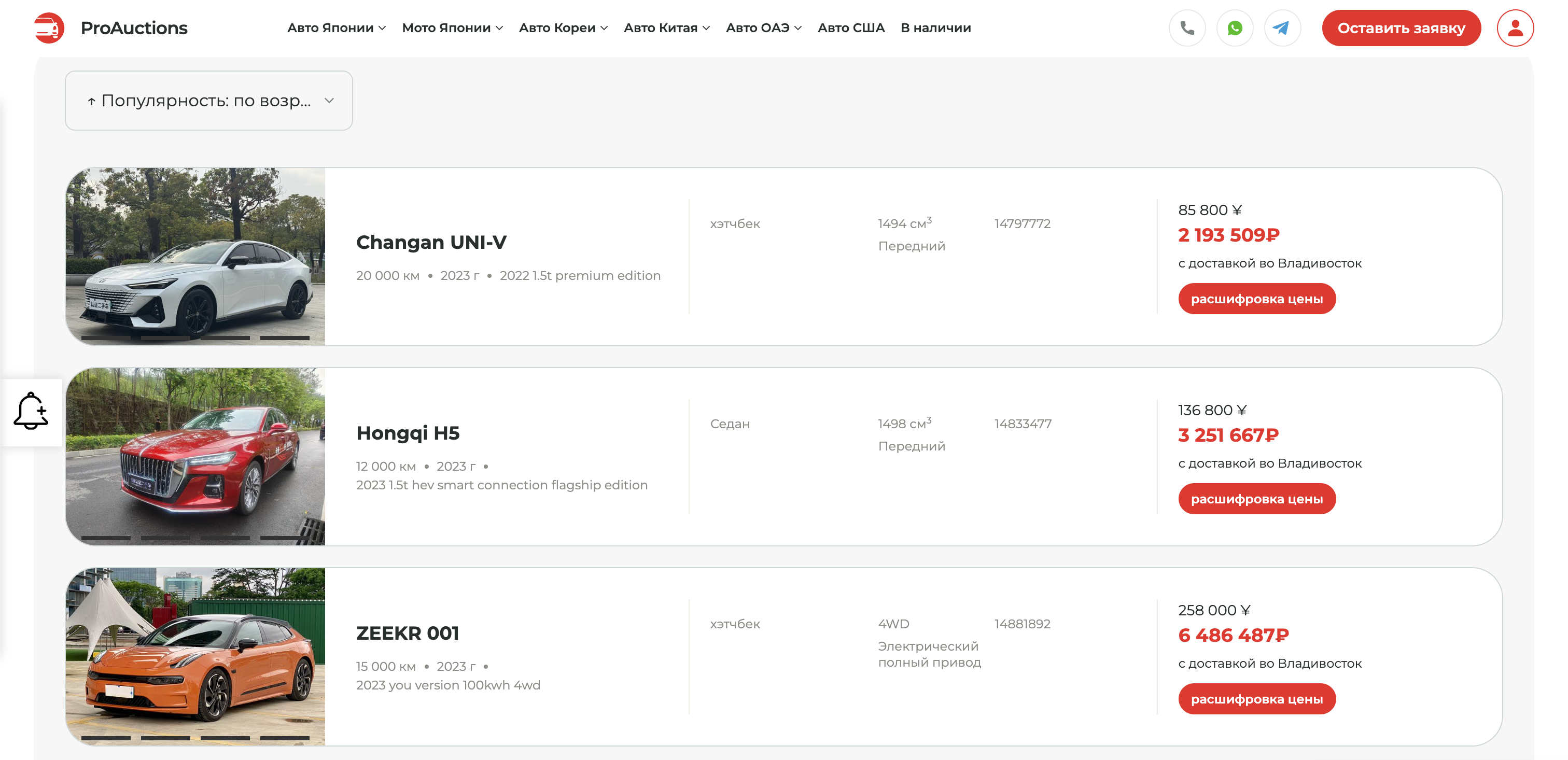Click the 258 000 ¥ price

pos(1214,611)
